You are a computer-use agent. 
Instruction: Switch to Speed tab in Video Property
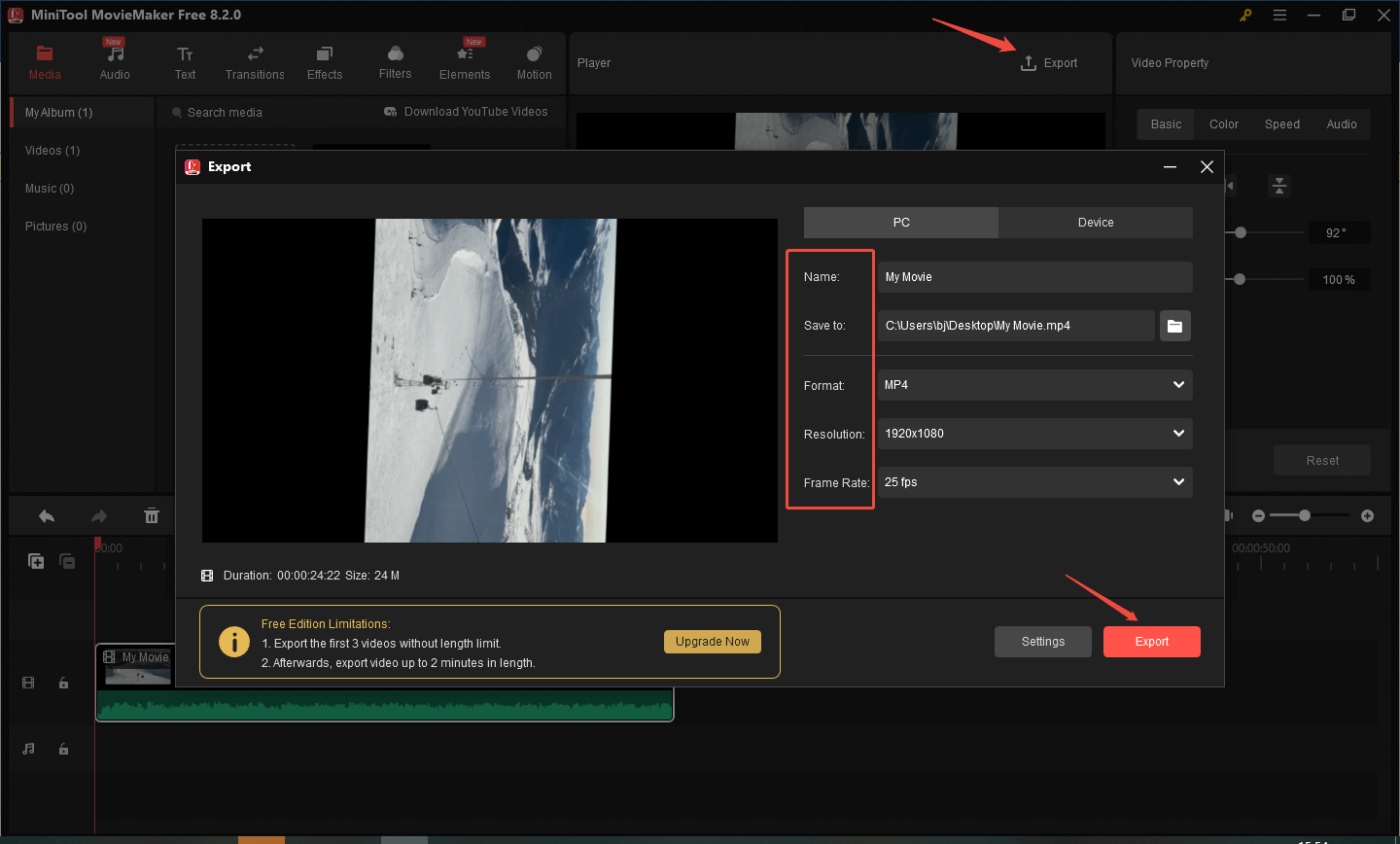[1282, 124]
